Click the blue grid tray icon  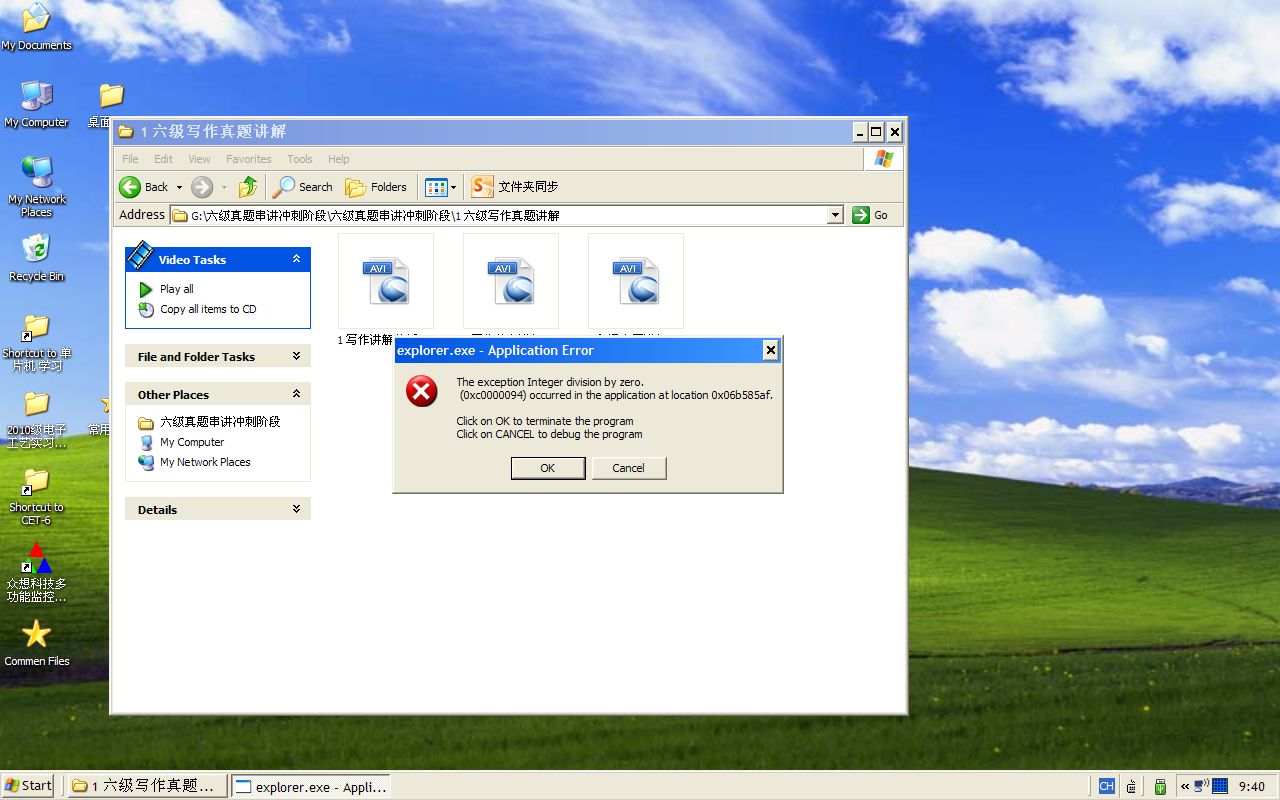point(1220,786)
